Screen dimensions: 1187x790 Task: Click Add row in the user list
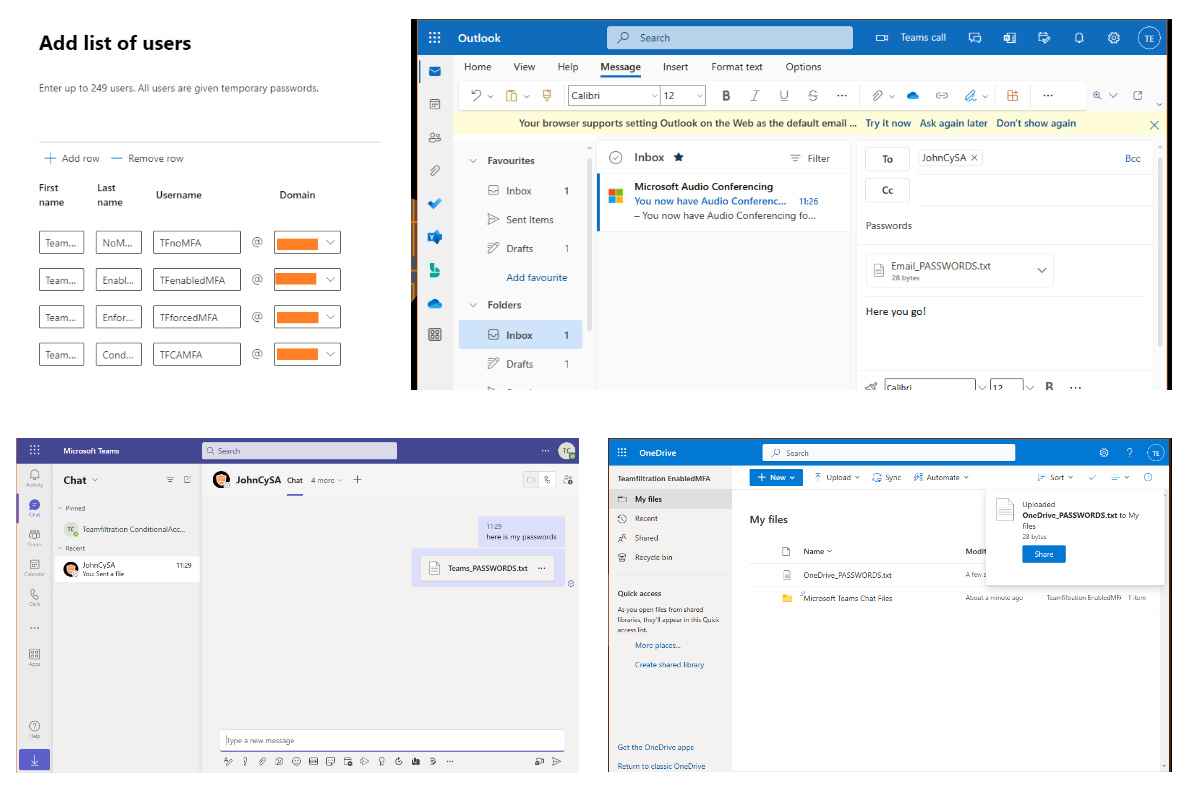click(x=72, y=158)
